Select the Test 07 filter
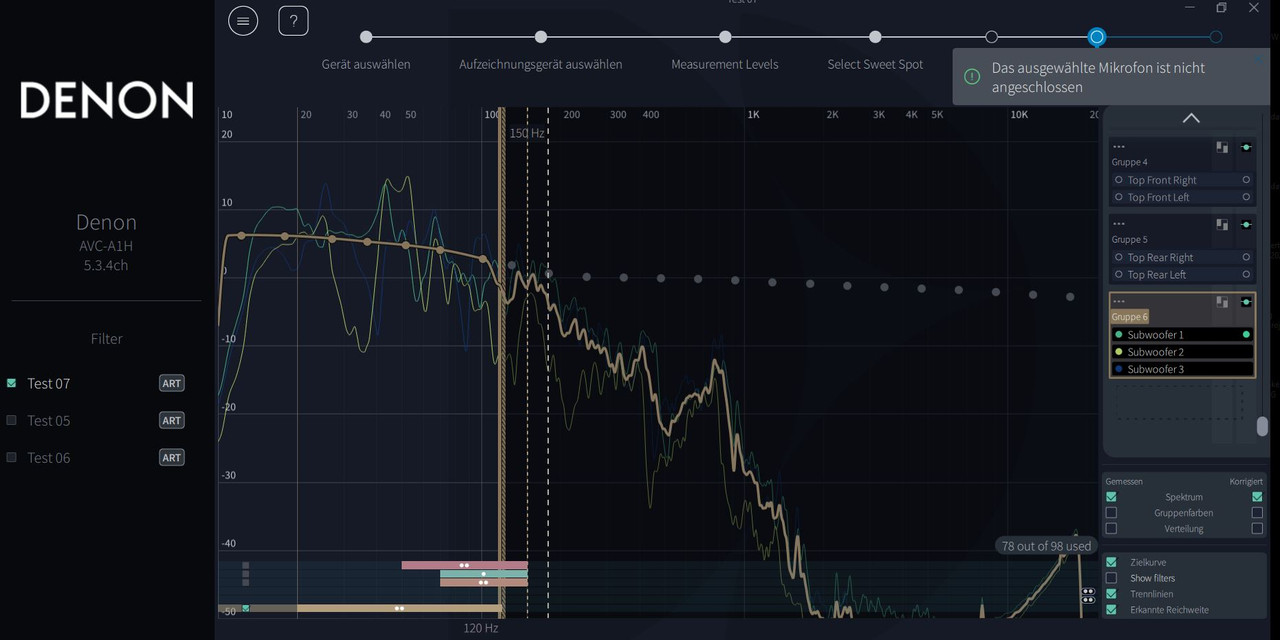 tap(48, 383)
